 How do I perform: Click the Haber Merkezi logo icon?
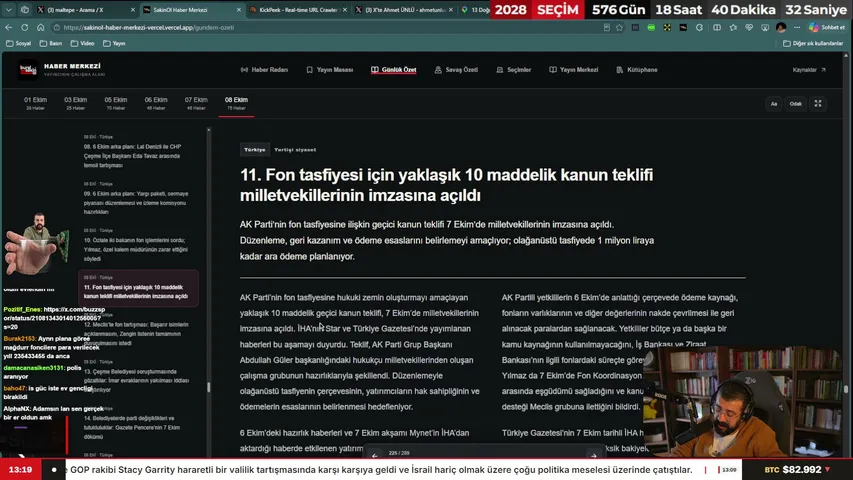(x=28, y=70)
